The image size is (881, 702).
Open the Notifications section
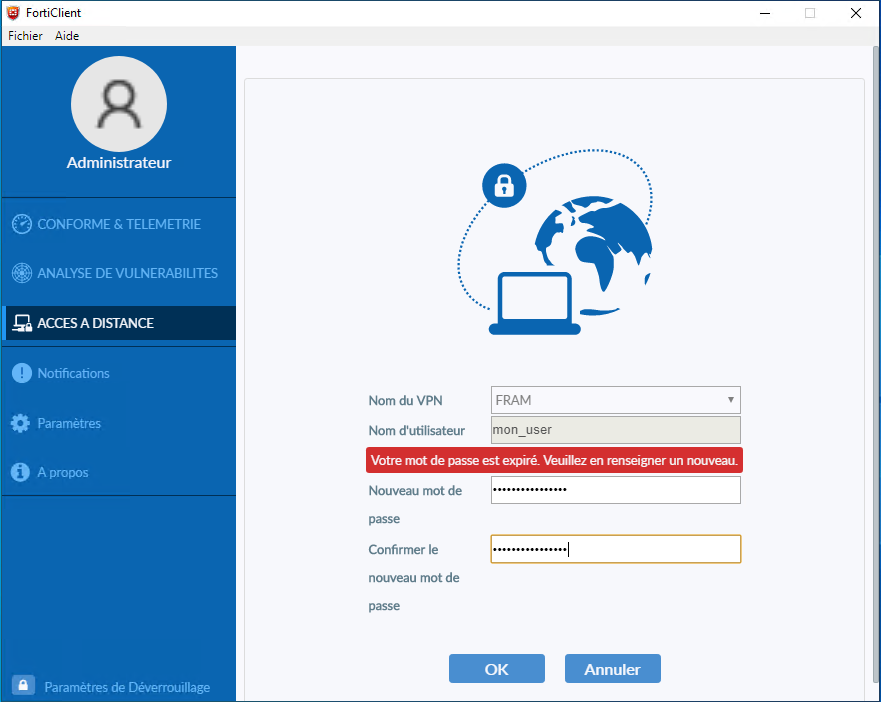pos(119,373)
